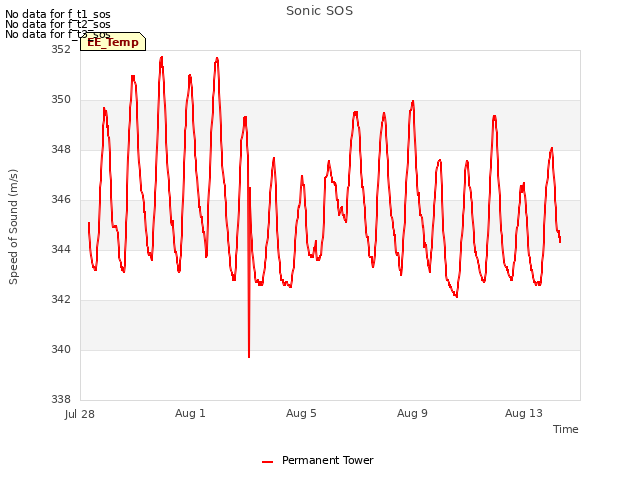Click the 352 y-axis tick label

coord(61,49)
